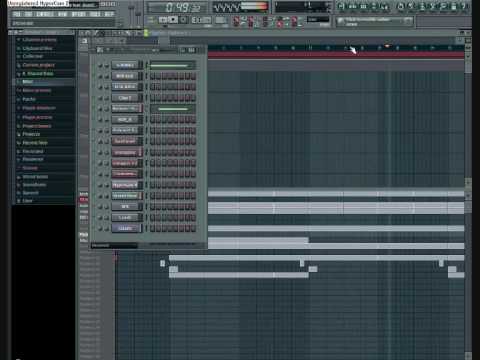Expand the Mixer presets browser folder
Image resolution: width=480 pixels, height=360 pixels.
37,90
